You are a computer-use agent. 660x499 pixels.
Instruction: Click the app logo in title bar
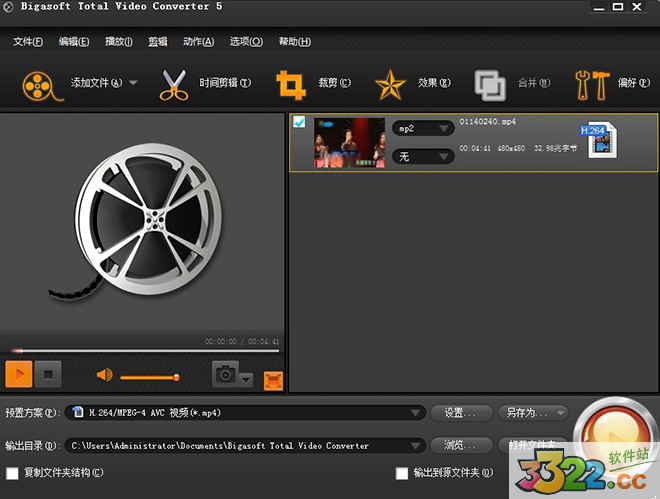[x=8, y=7]
